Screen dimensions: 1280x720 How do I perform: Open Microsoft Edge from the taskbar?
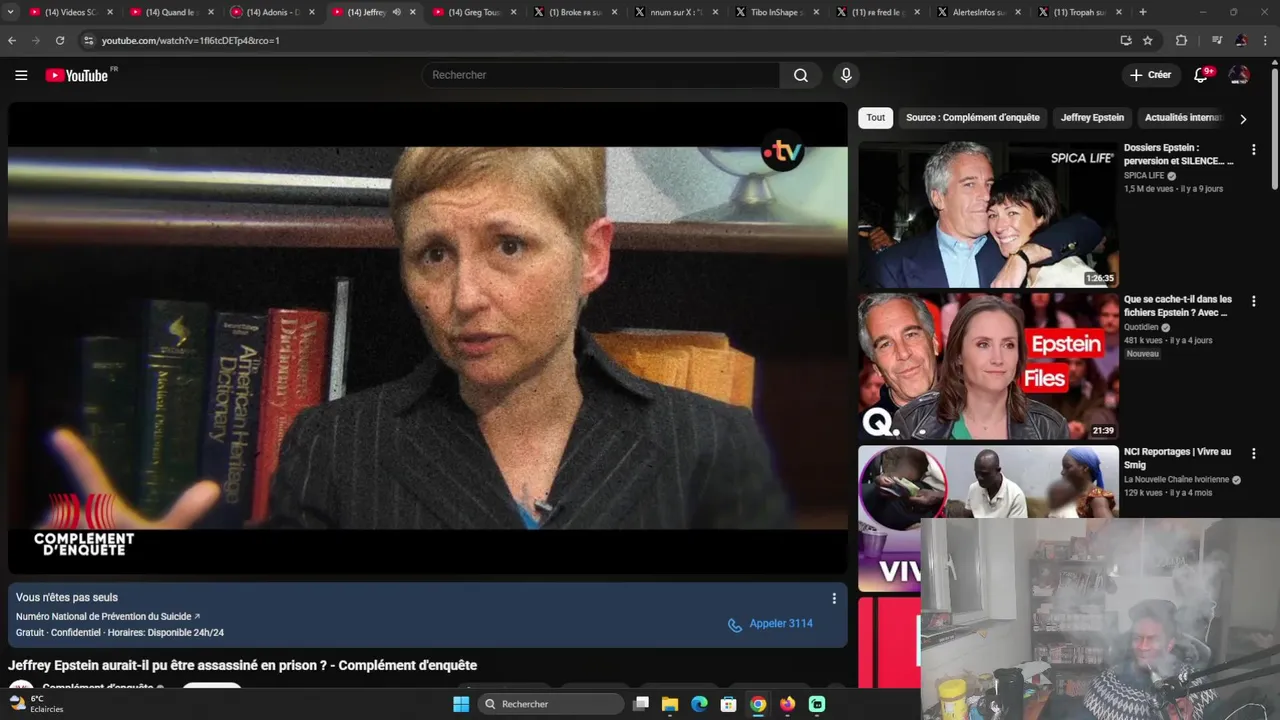click(x=700, y=704)
